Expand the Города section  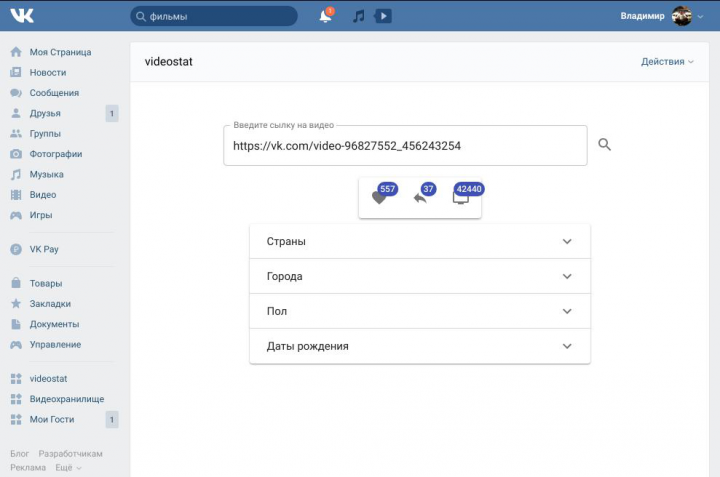point(420,276)
